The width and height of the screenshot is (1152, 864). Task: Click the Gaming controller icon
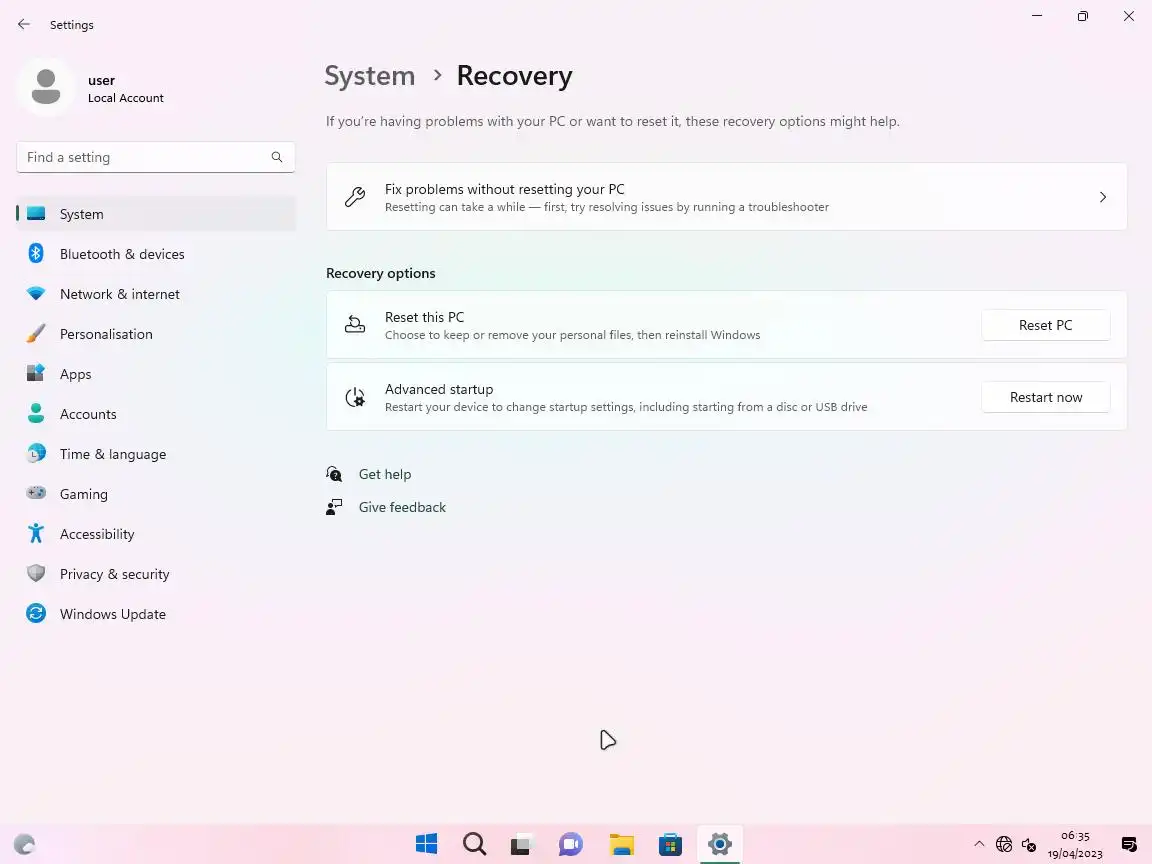click(x=36, y=493)
